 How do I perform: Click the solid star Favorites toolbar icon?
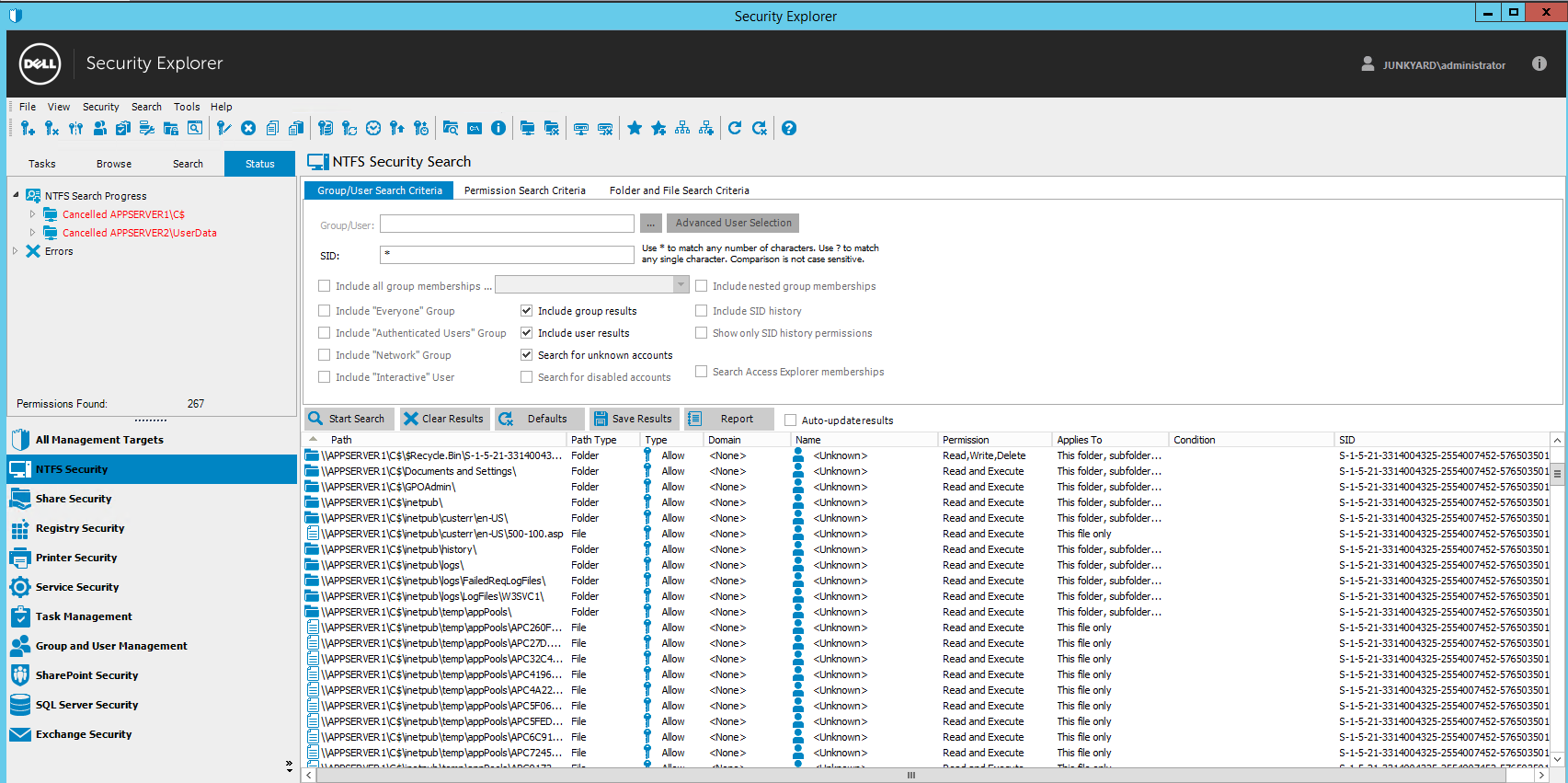tap(635, 129)
